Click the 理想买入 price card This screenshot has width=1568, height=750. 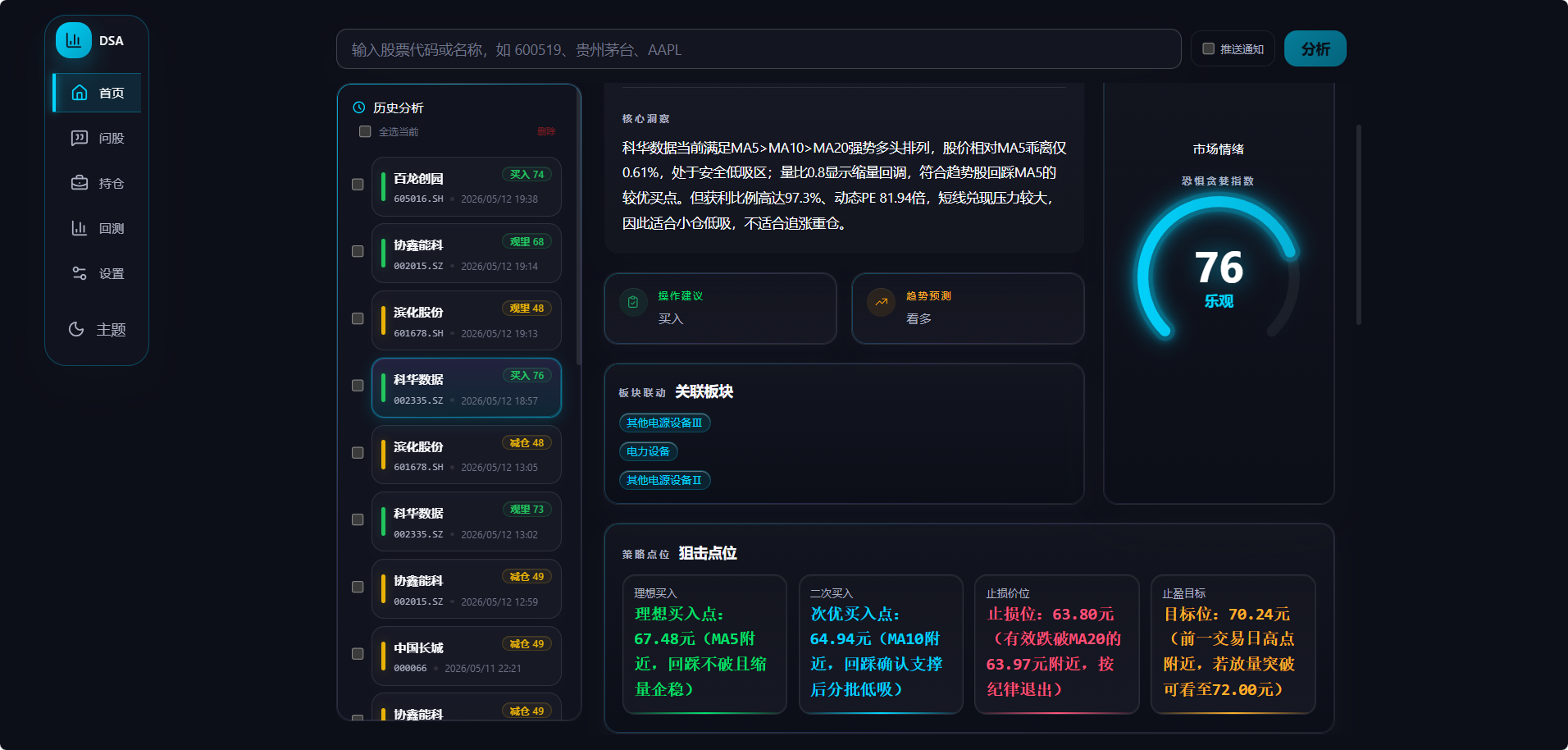click(704, 644)
